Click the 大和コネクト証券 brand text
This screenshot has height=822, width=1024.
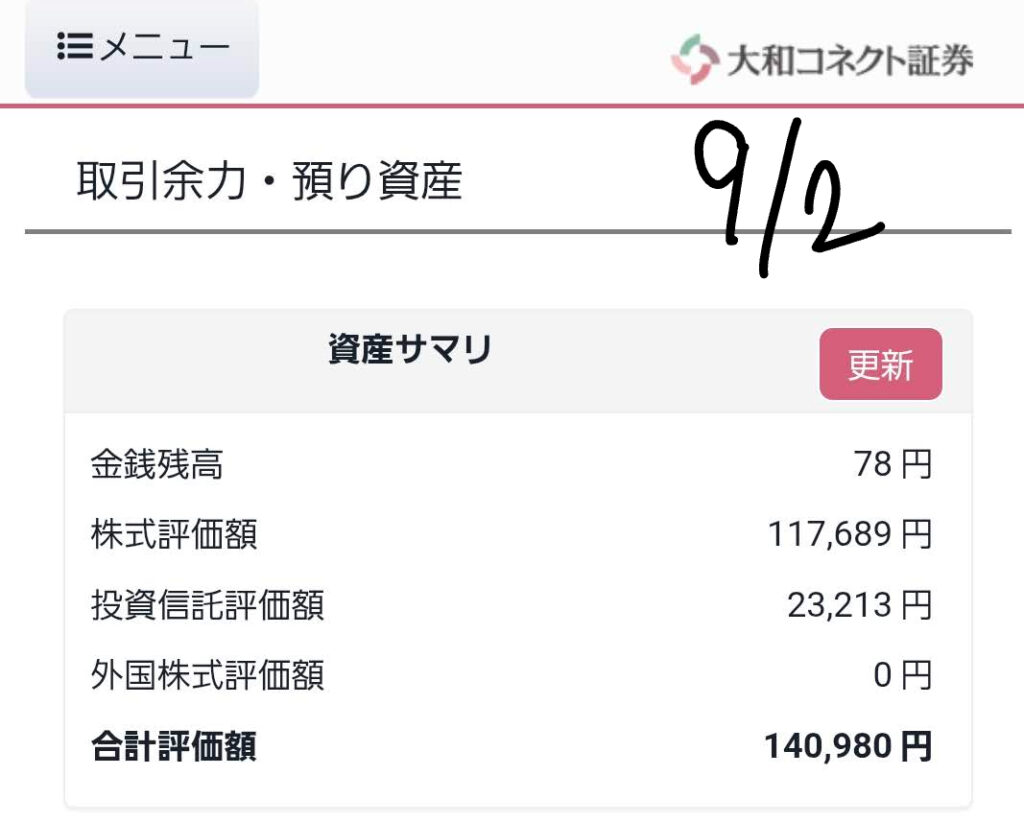pyautogui.click(x=850, y=60)
